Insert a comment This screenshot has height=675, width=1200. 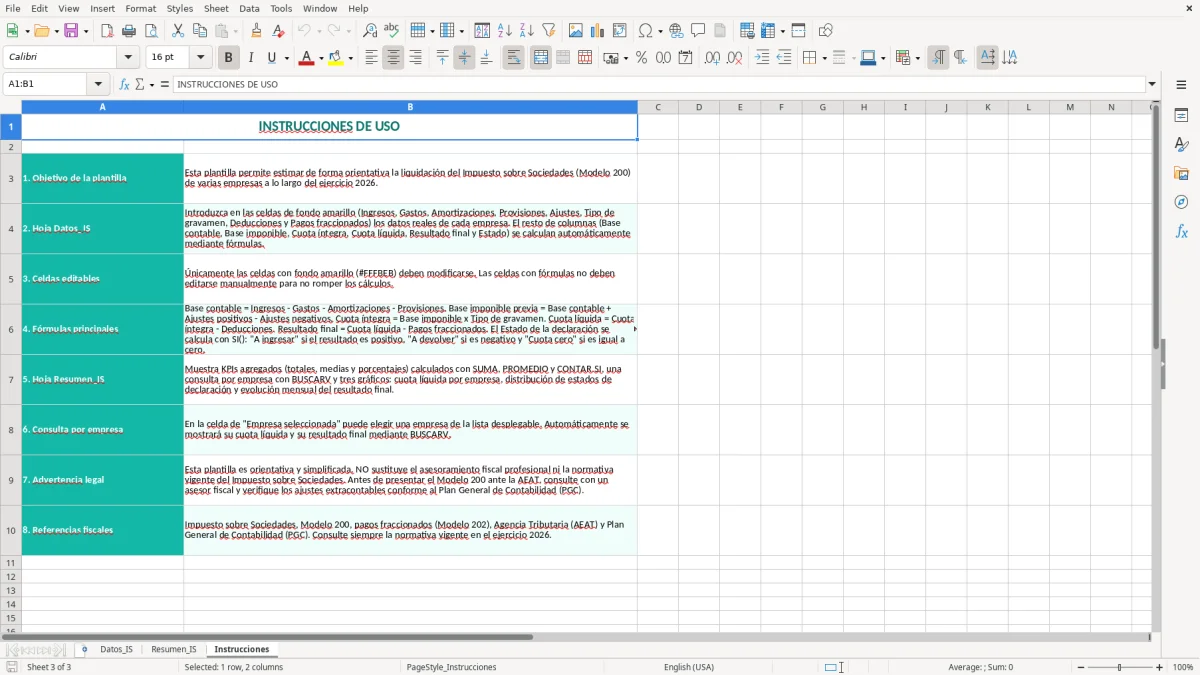pos(699,31)
